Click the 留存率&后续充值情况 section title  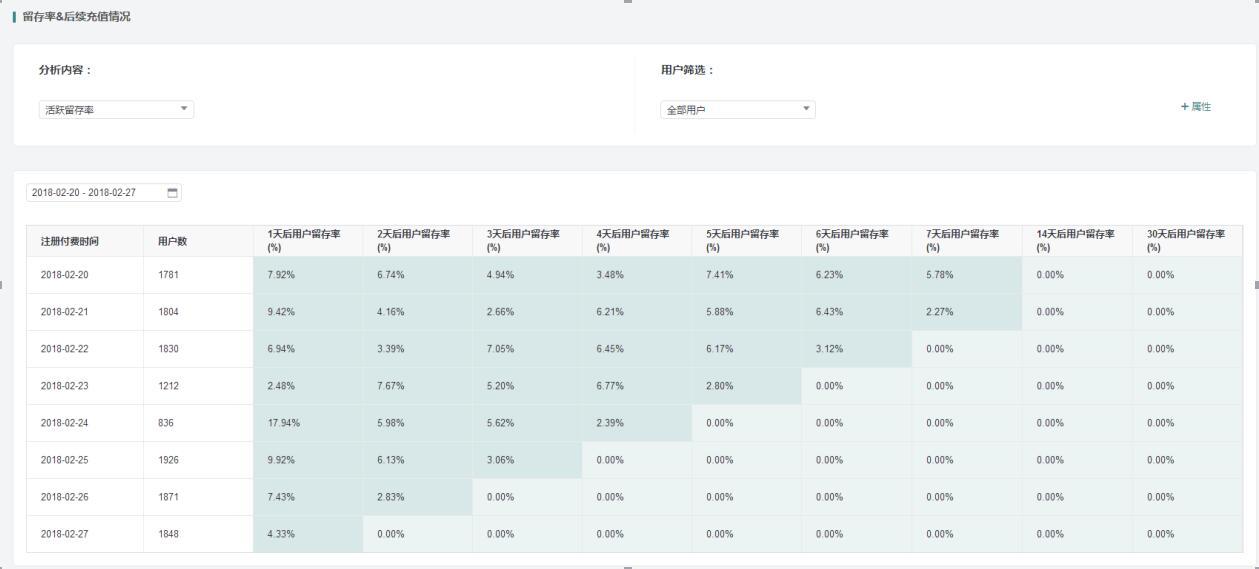[x=77, y=17]
